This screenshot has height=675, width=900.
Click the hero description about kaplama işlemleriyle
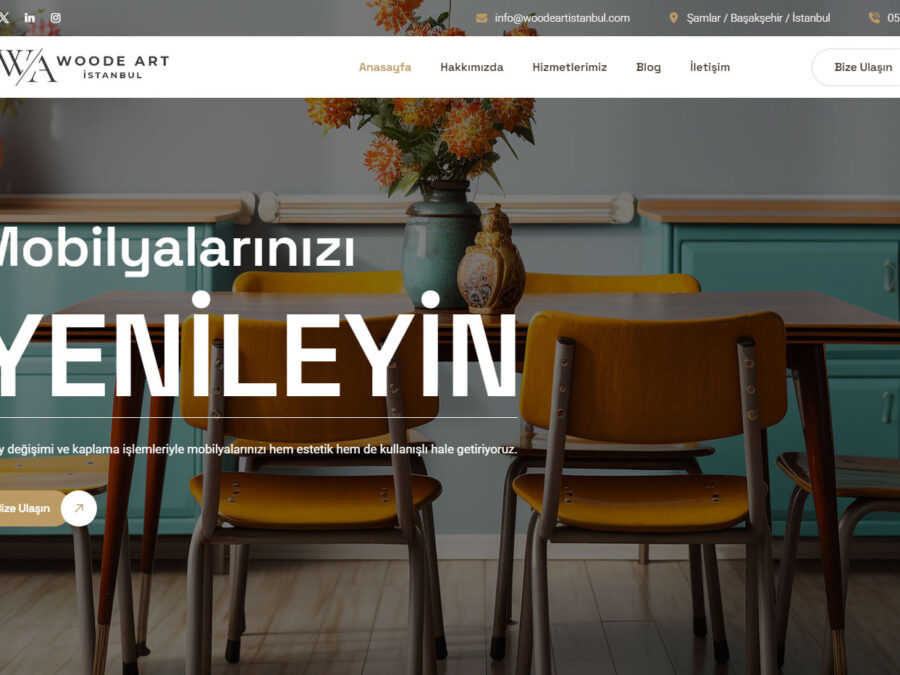(258, 449)
